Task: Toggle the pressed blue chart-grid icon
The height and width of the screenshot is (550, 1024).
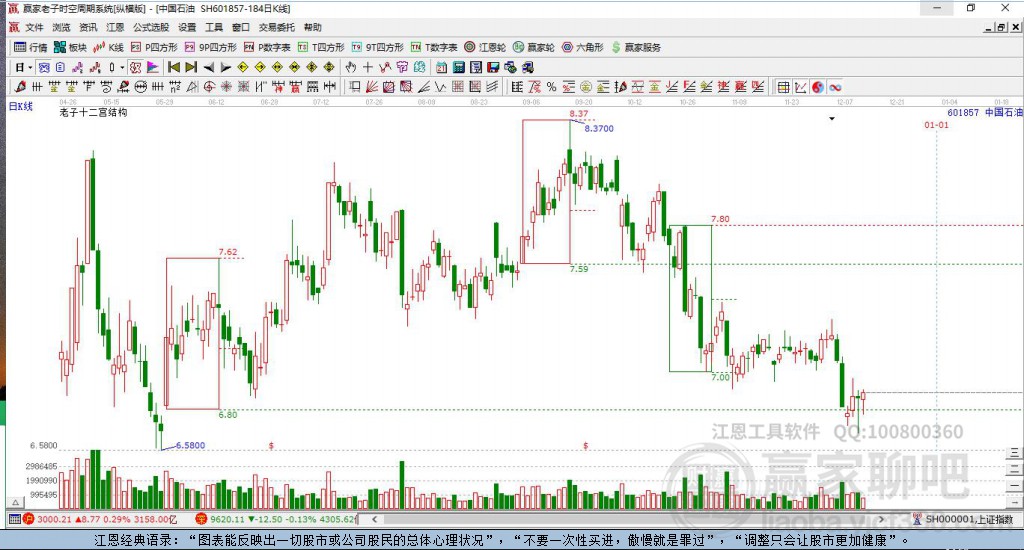Action: [x=43, y=67]
